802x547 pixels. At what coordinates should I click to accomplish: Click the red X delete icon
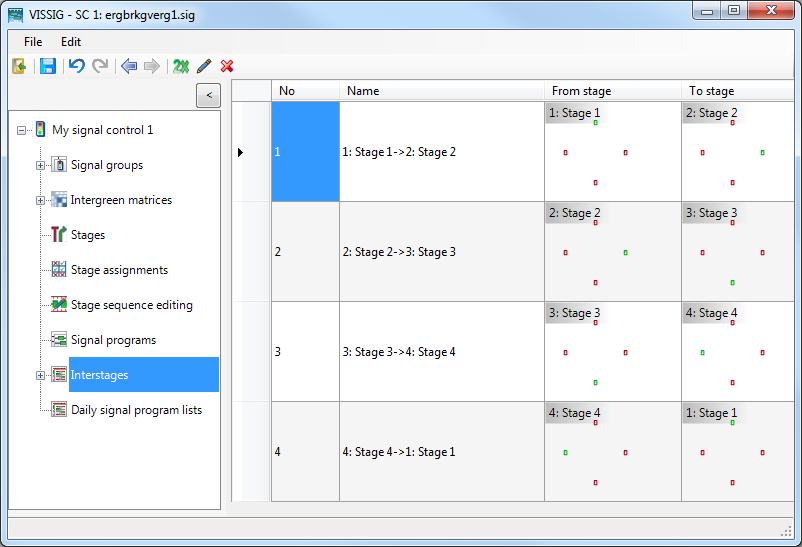click(x=227, y=66)
